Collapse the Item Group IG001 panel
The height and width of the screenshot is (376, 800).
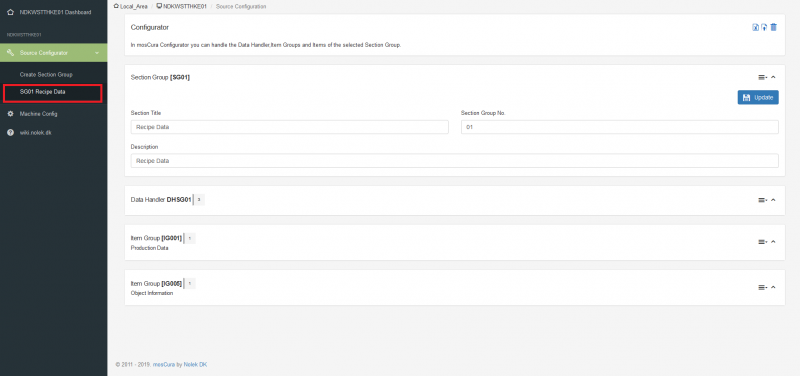pyautogui.click(x=773, y=242)
